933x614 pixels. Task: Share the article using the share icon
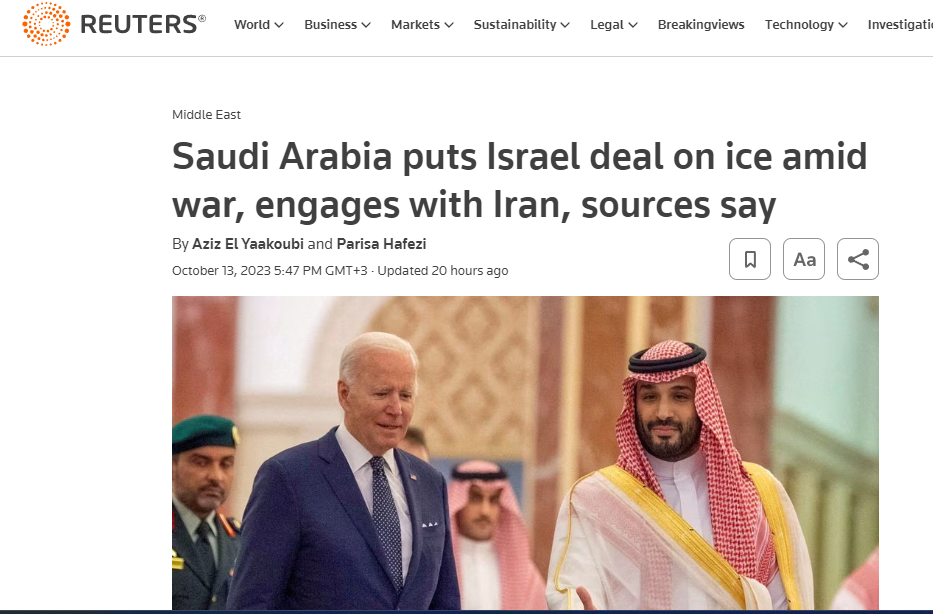[857, 259]
